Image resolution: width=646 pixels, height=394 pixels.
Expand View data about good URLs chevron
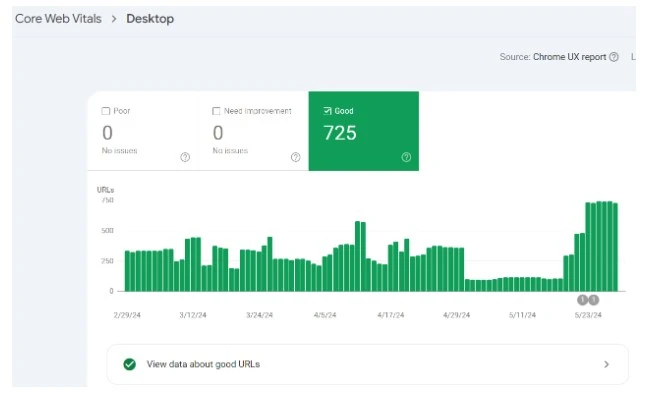point(606,364)
